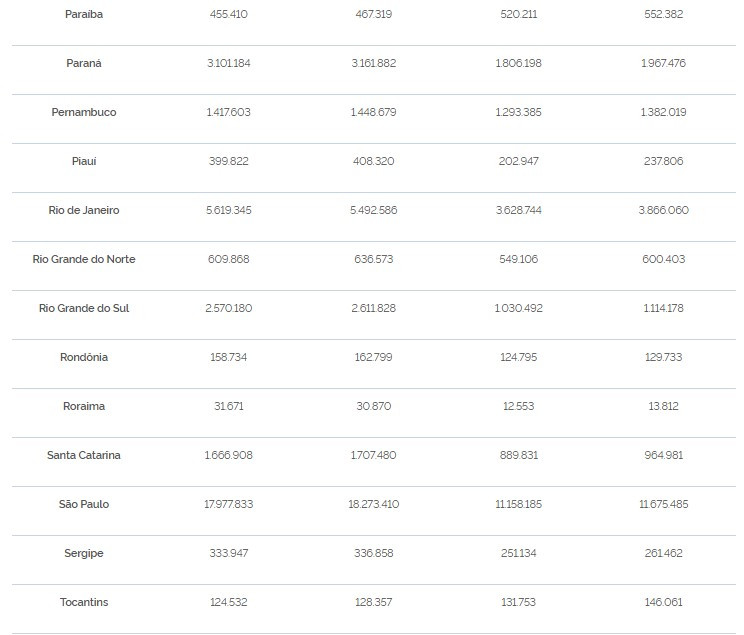The width and height of the screenshot is (744, 635).
Task: Select the Rio Grande do Norte label
Action: (x=84, y=259)
